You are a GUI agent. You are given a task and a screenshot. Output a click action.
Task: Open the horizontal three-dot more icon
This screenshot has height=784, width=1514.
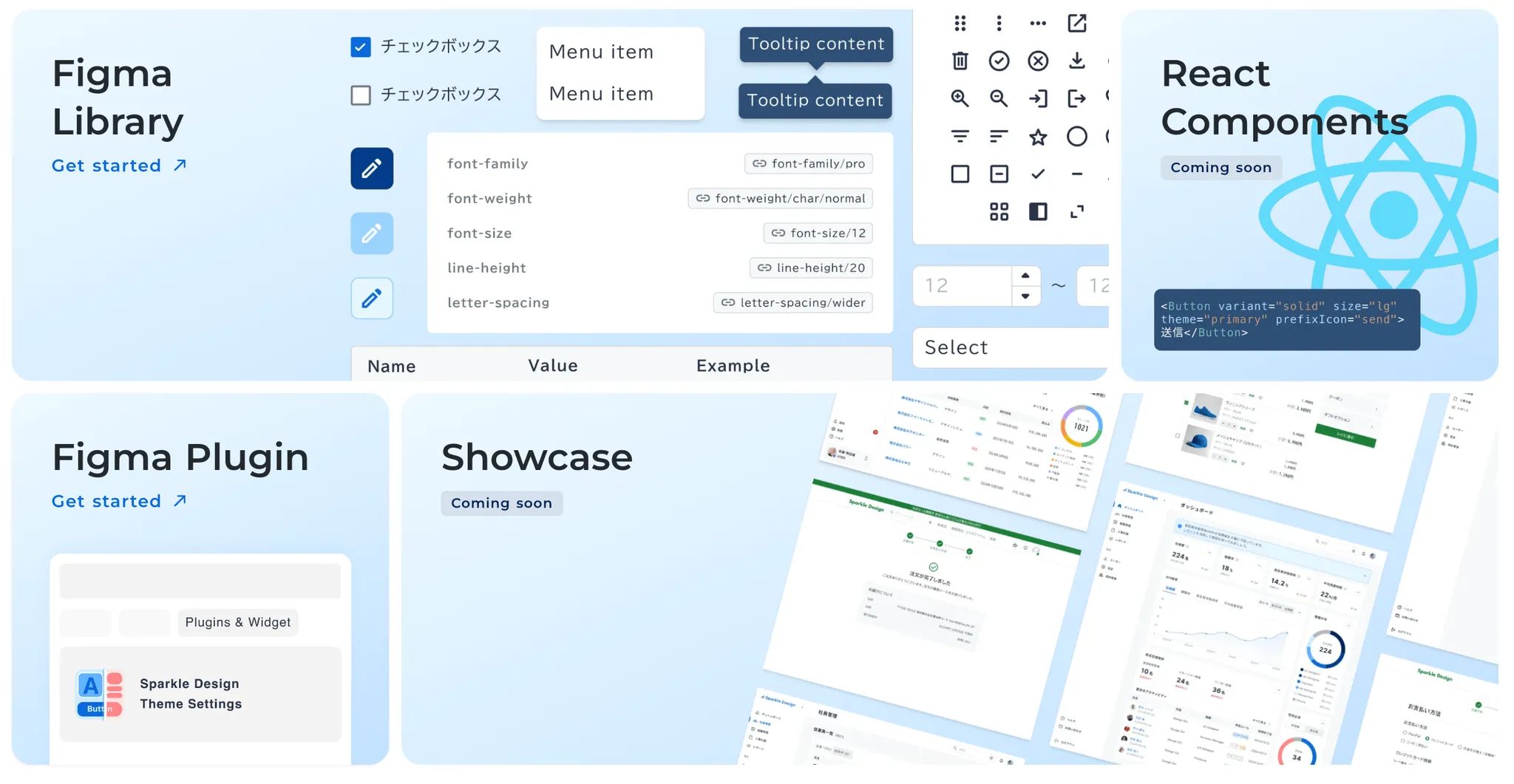1038,24
